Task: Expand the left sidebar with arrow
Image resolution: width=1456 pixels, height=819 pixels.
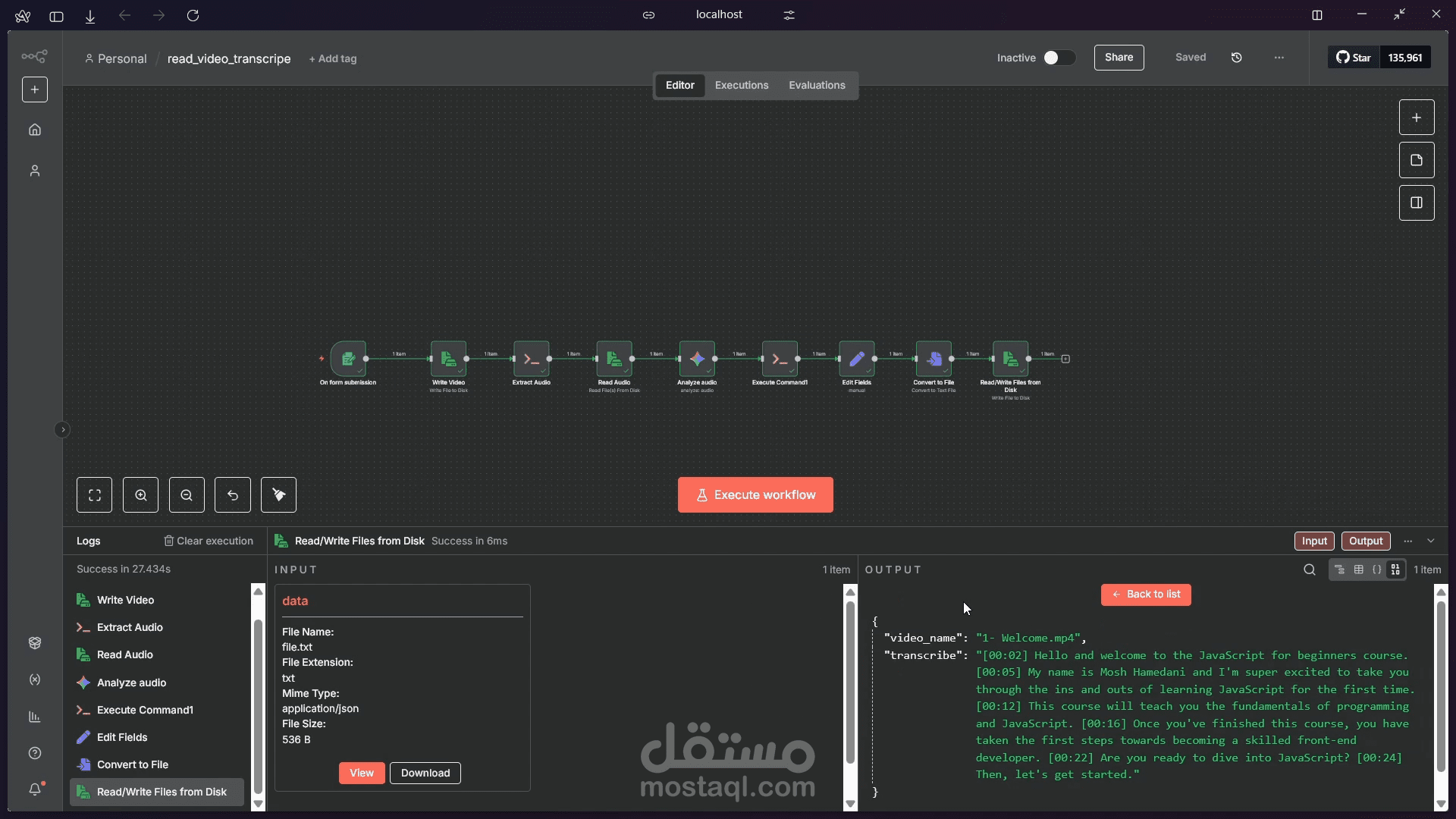Action: coord(63,430)
